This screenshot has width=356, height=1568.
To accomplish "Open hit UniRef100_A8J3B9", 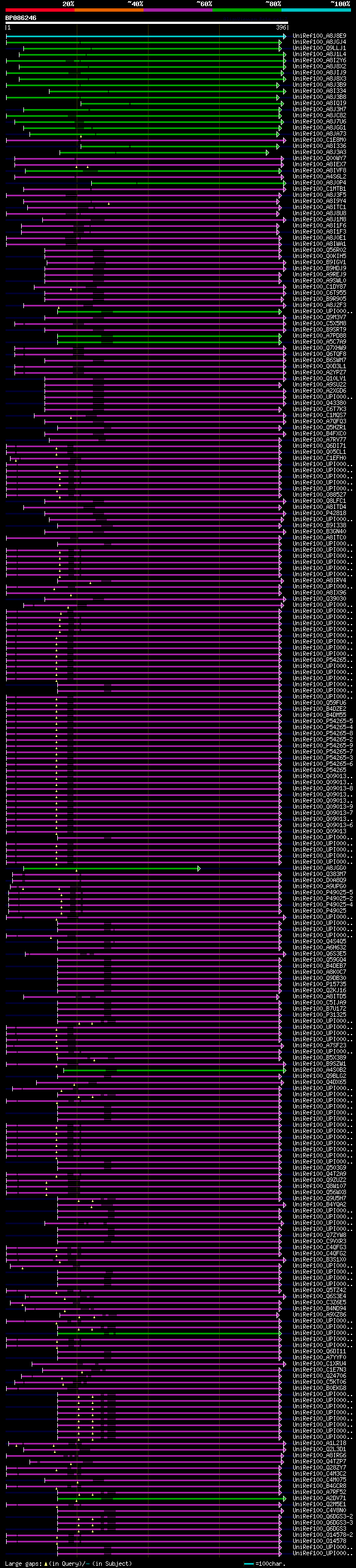I will click(x=319, y=85).
